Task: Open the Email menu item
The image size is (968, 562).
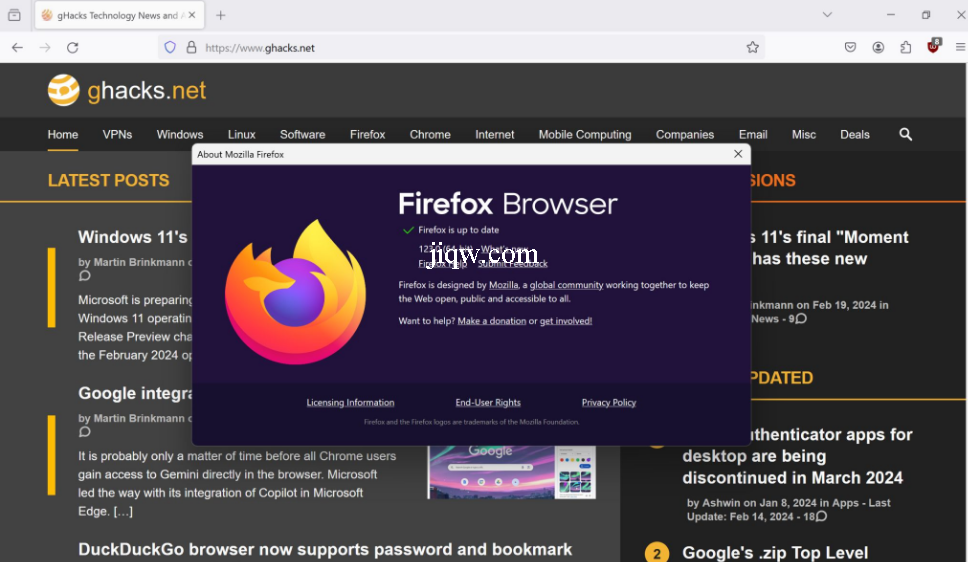Action: tap(753, 135)
